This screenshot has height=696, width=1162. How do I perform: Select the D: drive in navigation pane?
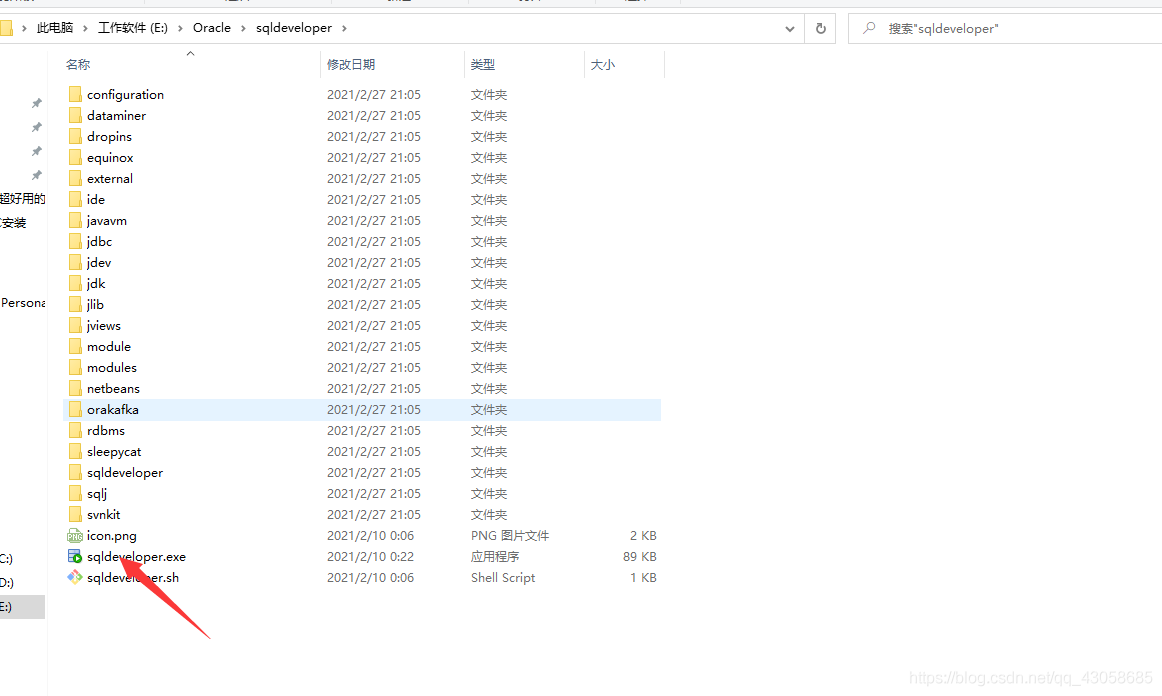pos(7,583)
